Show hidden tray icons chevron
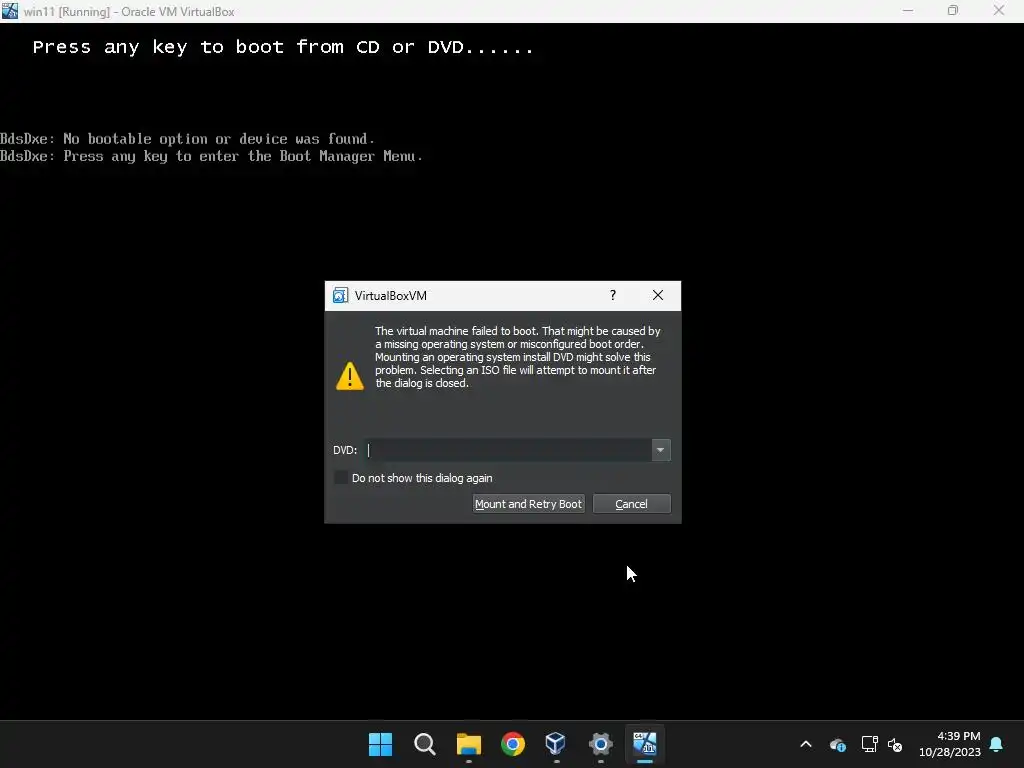The image size is (1024, 768). (806, 744)
